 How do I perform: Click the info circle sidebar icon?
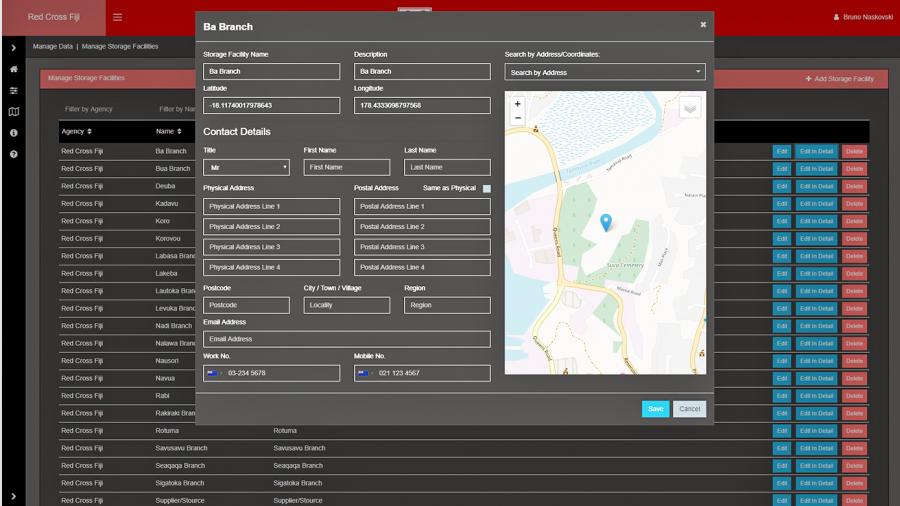14,133
